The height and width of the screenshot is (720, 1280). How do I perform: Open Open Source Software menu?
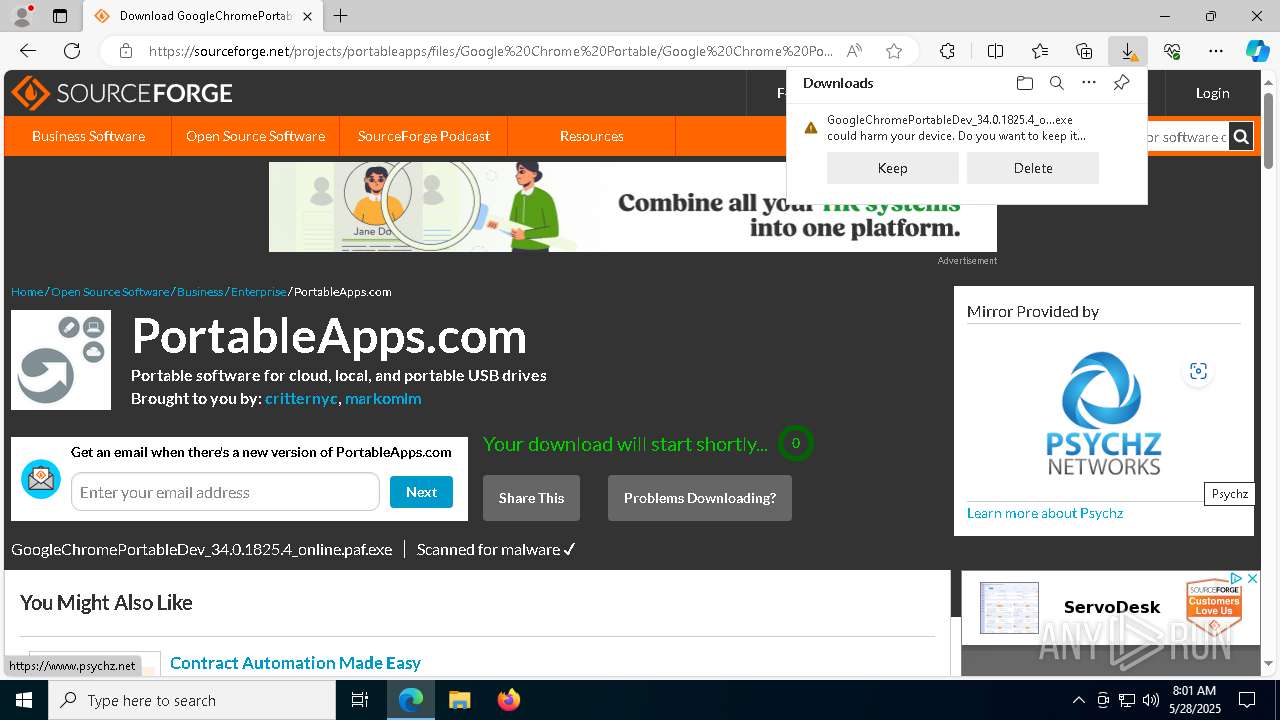255,136
